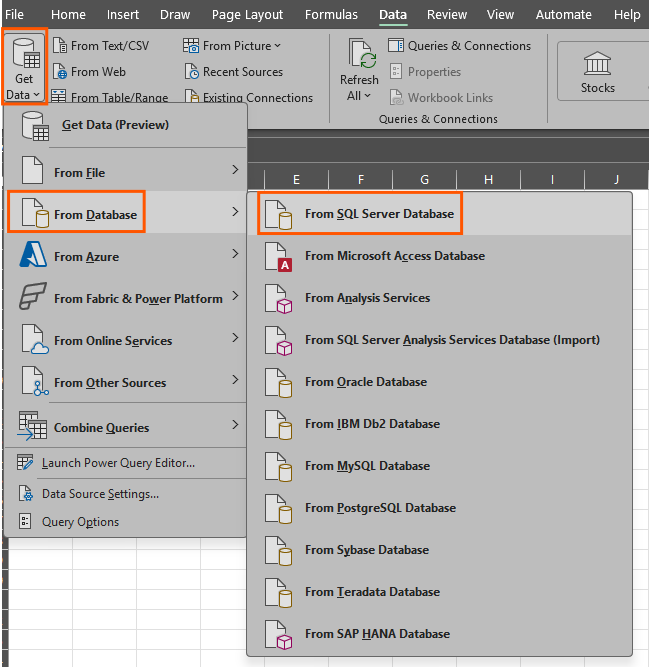Open the From Picture dropdown
The width and height of the screenshot is (649, 667).
click(232, 46)
